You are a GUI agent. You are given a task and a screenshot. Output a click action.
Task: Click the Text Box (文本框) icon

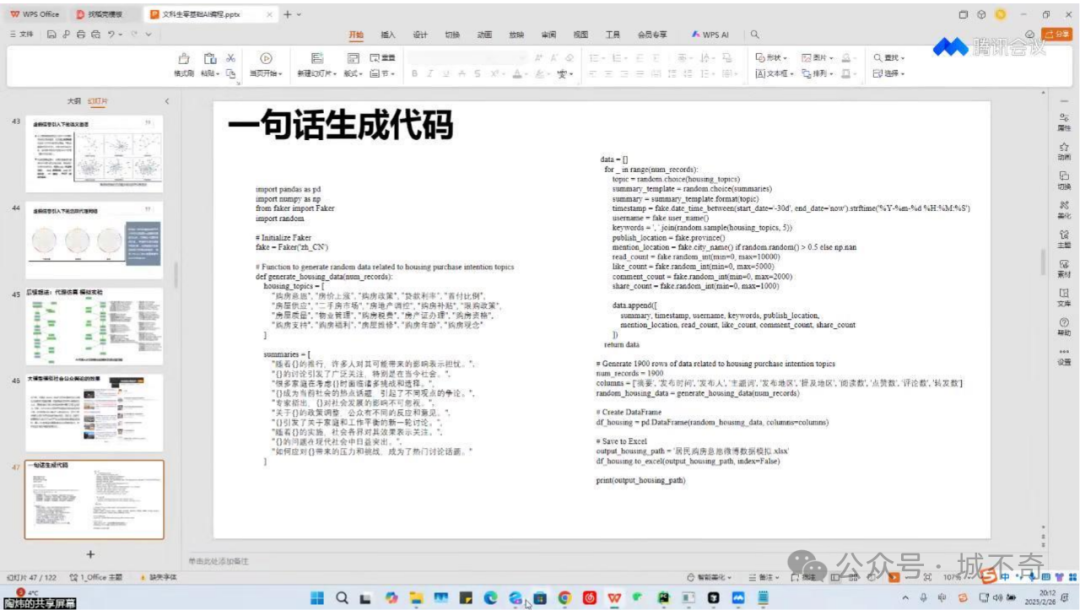(760, 74)
